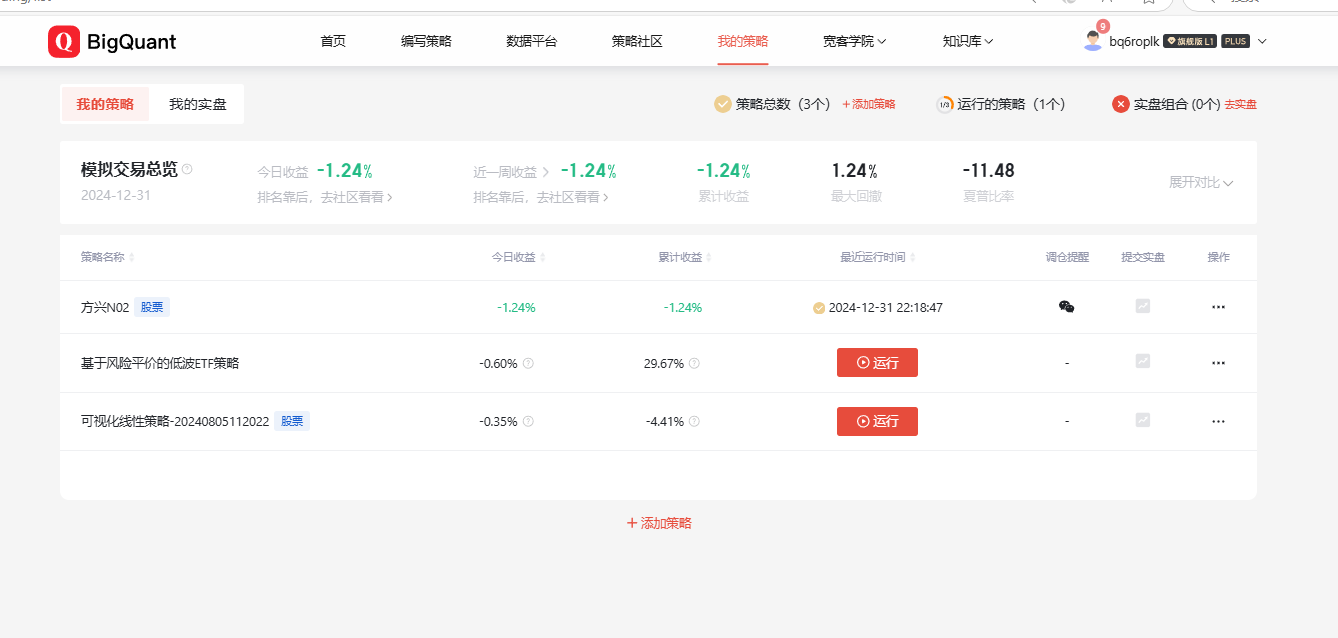Expand the 宽客学院 dropdown menu

[x=854, y=41]
